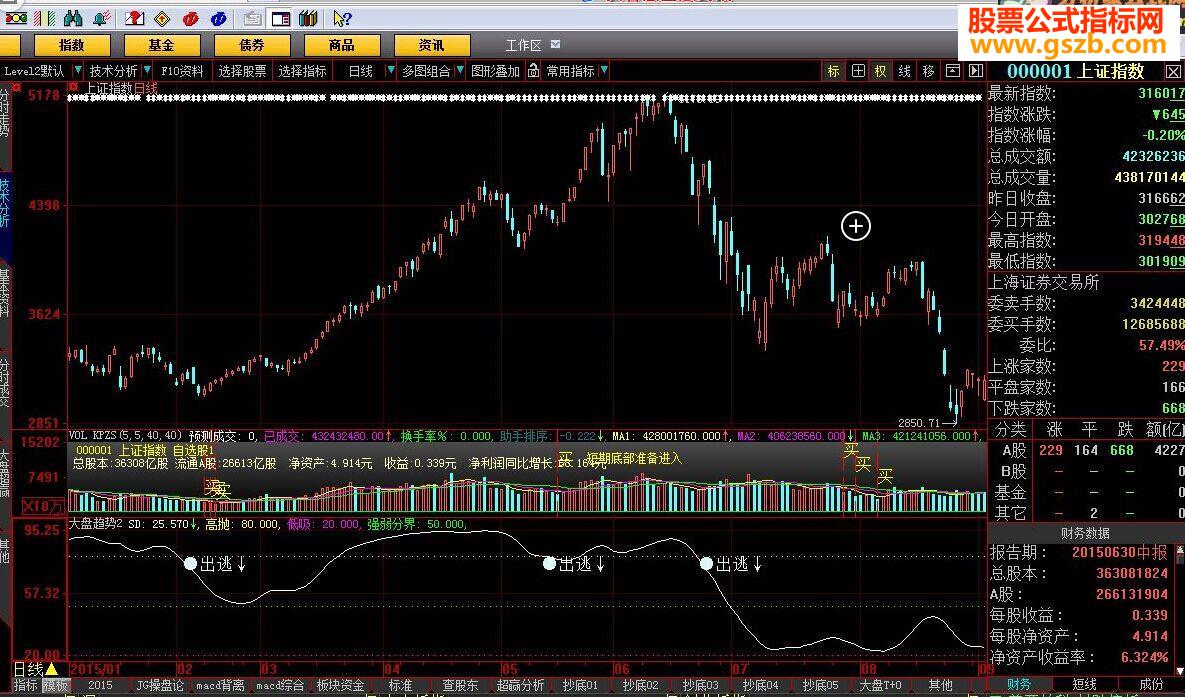The image size is (1185, 697).
Task: Click the red circular info icon
Action: click(x=190, y=18)
